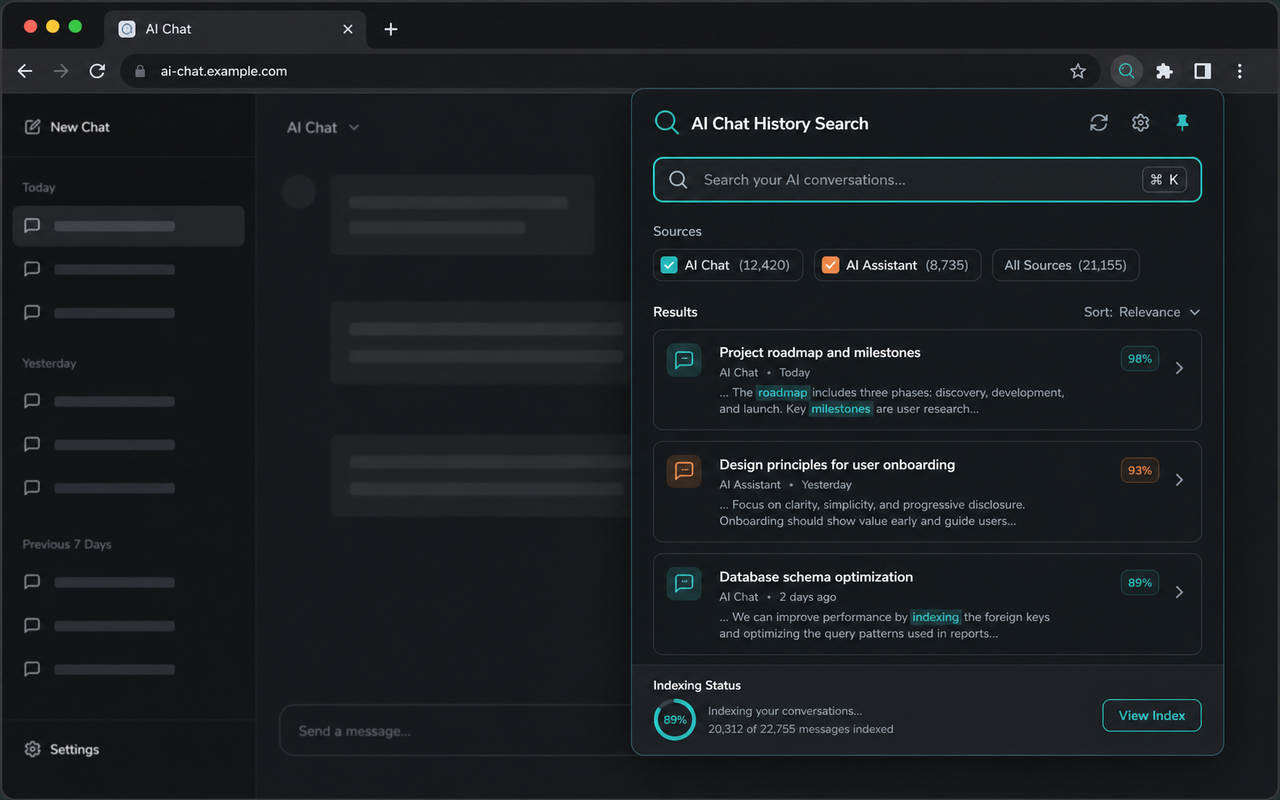Go back with the browser back arrow

coord(25,71)
